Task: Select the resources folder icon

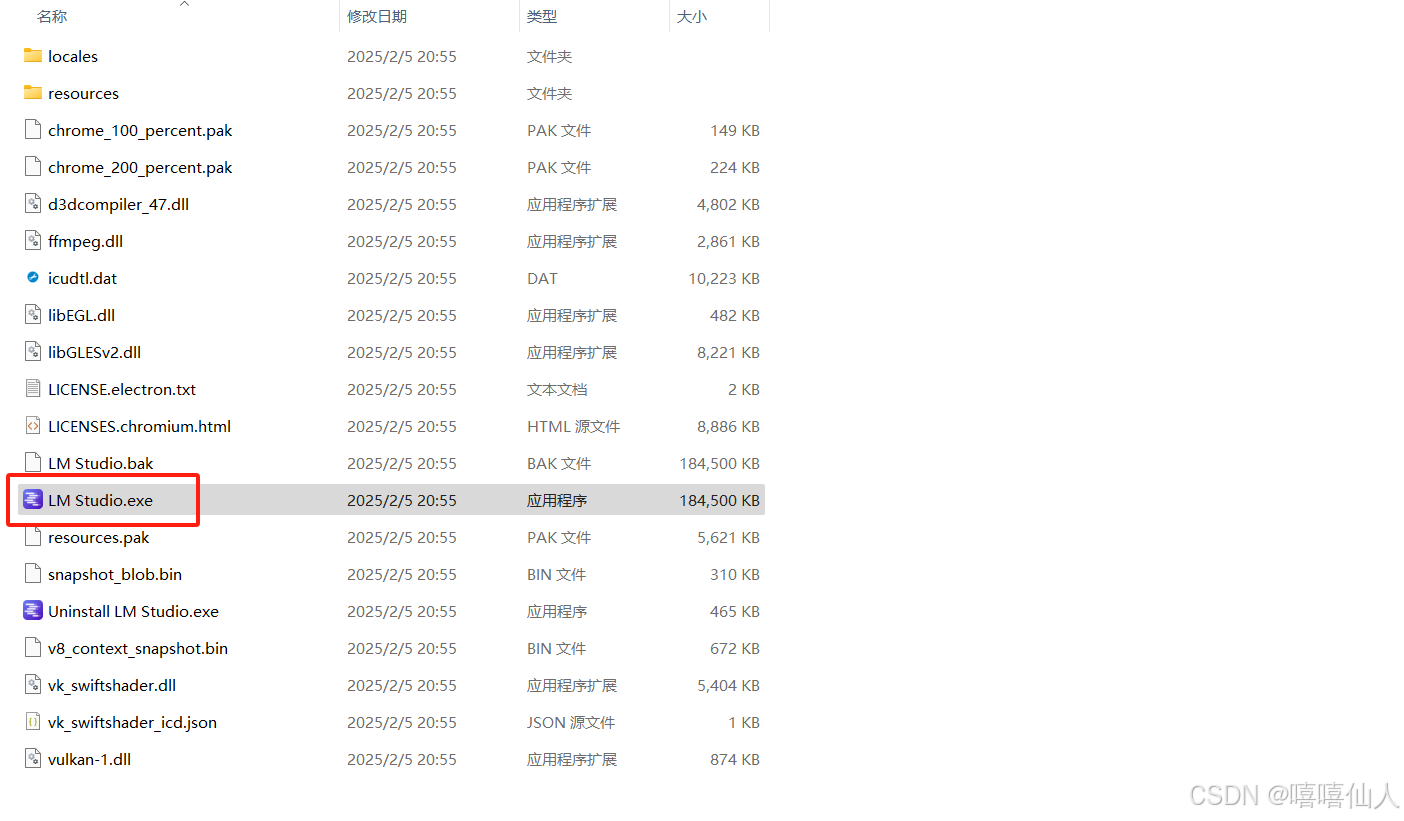Action: pyautogui.click(x=33, y=93)
